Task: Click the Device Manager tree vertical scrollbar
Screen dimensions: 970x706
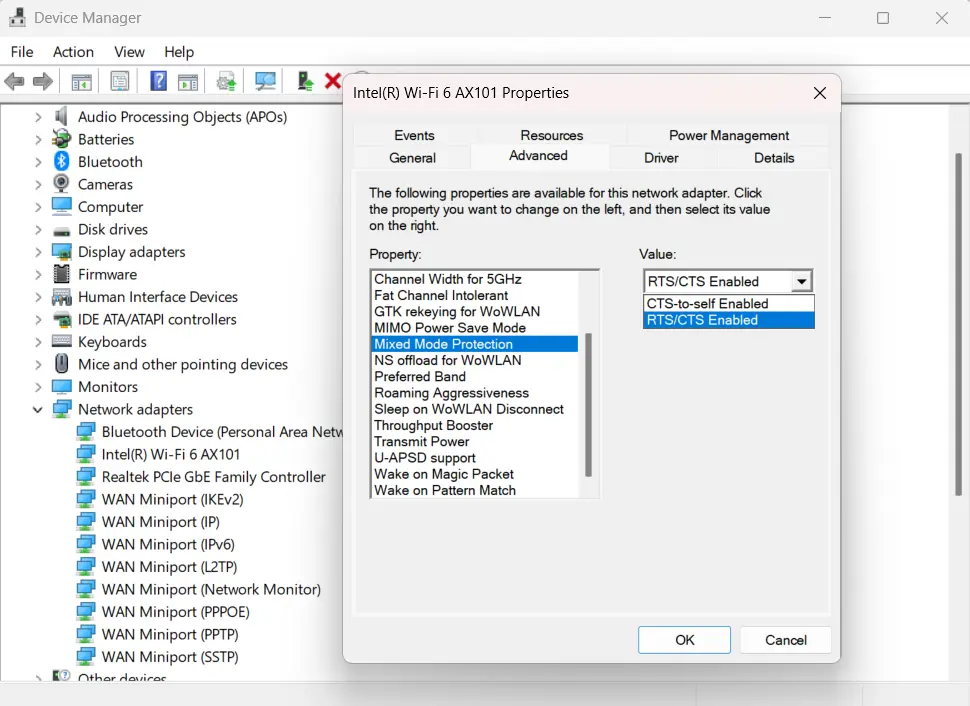Action: click(x=959, y=324)
